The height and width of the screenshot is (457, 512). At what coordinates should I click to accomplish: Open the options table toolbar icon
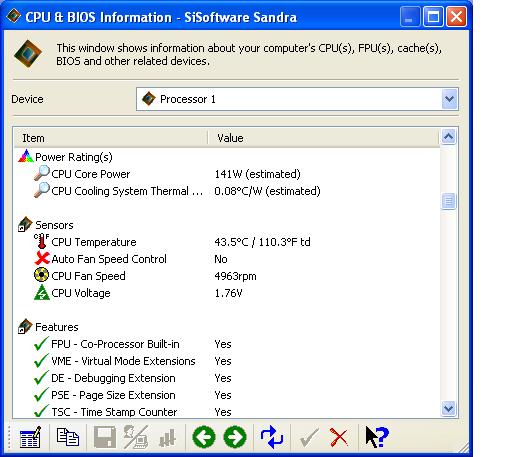31,437
